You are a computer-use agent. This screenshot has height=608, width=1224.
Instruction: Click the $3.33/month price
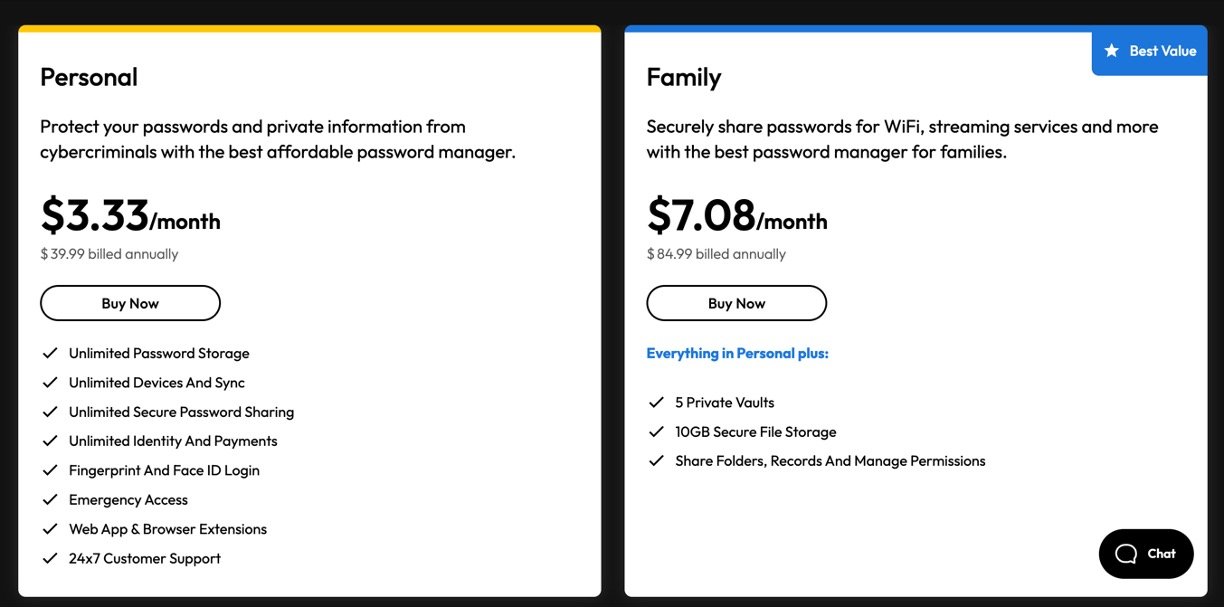click(130, 216)
